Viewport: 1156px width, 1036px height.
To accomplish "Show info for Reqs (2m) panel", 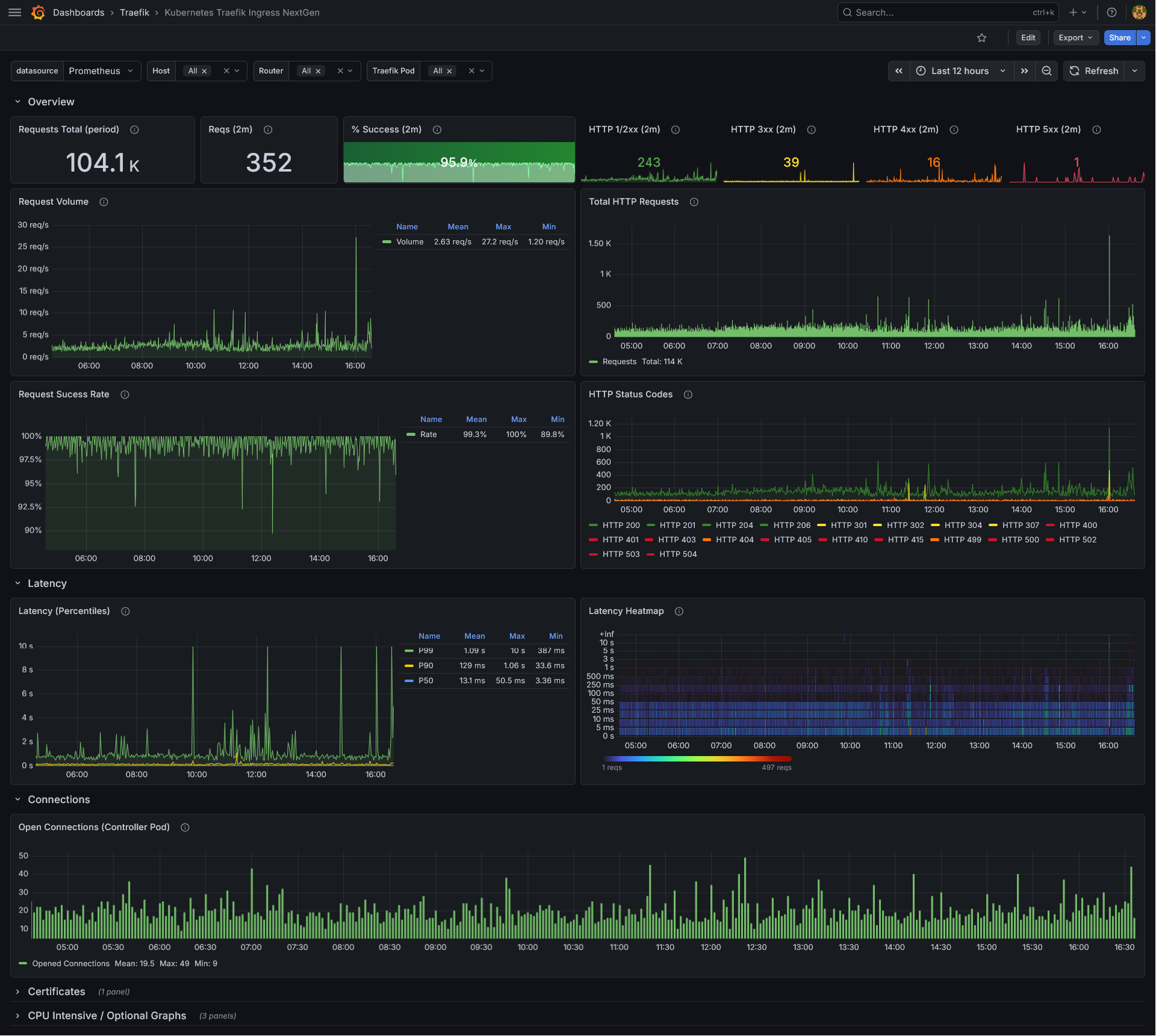I will pos(268,129).
